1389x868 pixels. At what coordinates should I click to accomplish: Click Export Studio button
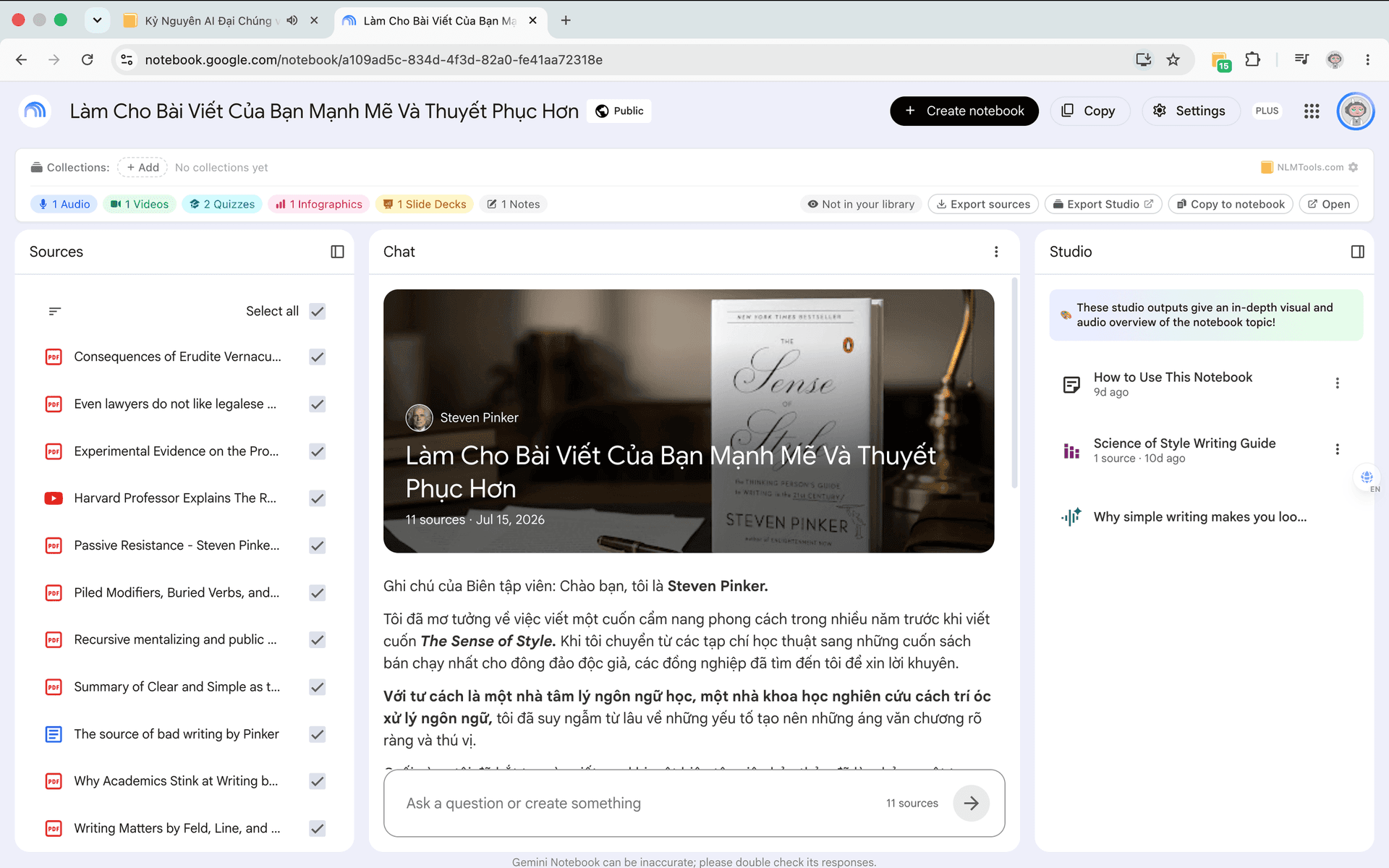(x=1103, y=204)
